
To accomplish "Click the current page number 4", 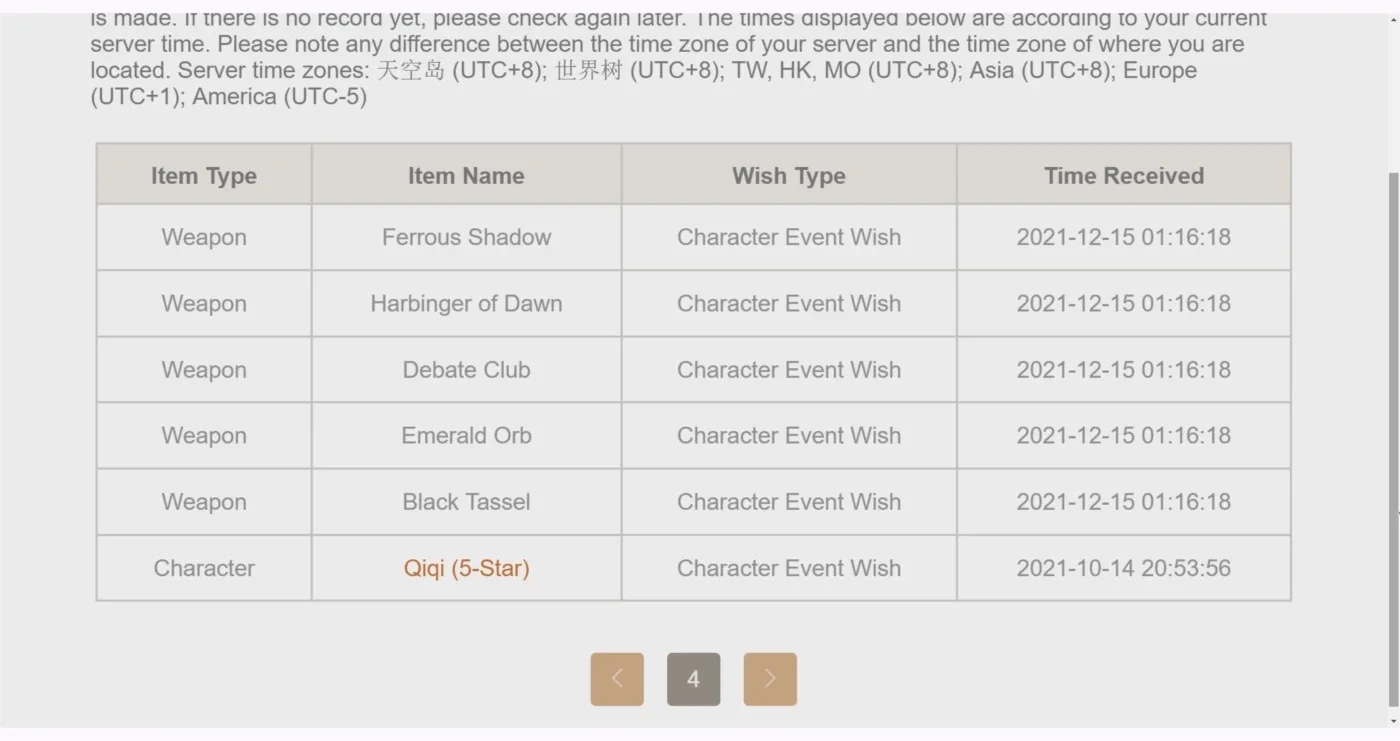I will [693, 679].
